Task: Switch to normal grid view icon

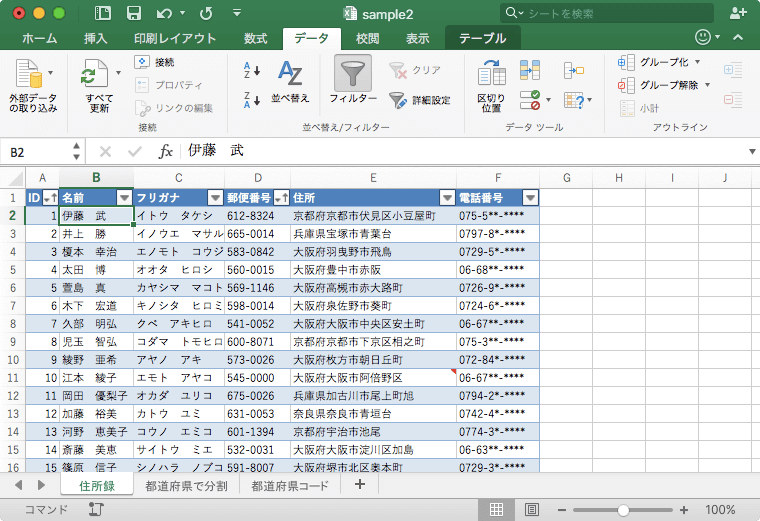Action: pos(496,509)
